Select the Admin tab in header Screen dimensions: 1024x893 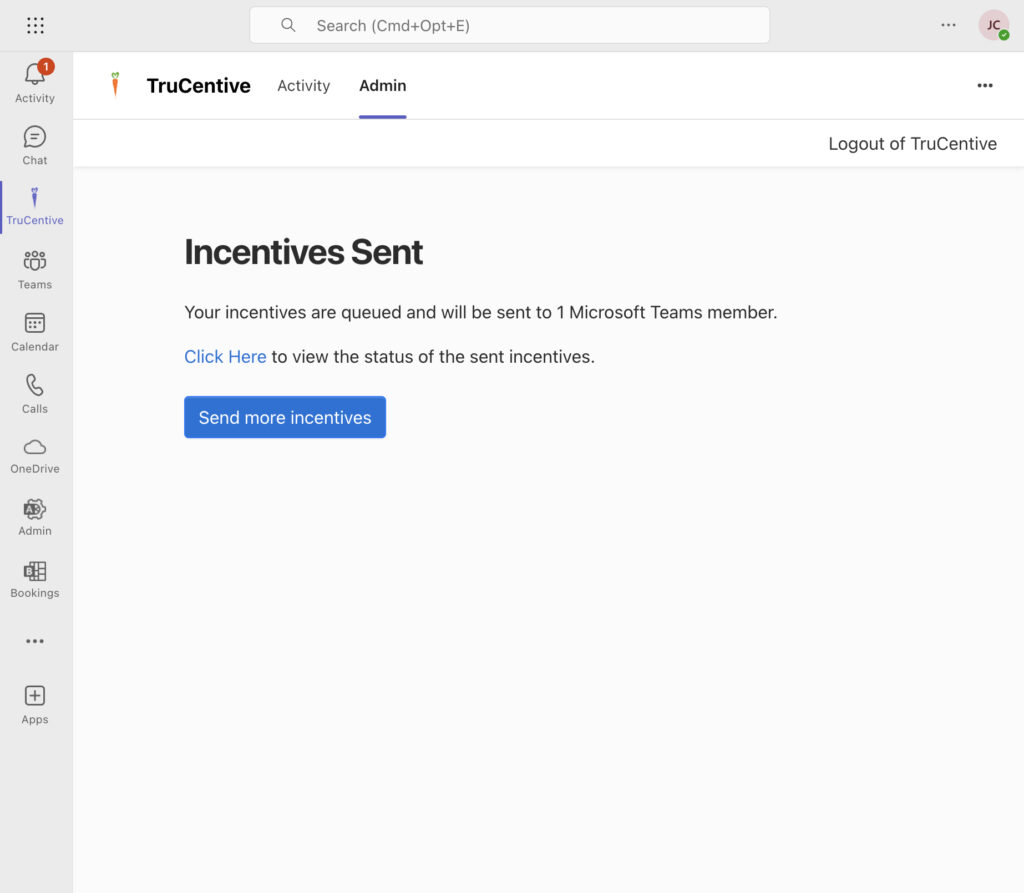pos(382,86)
